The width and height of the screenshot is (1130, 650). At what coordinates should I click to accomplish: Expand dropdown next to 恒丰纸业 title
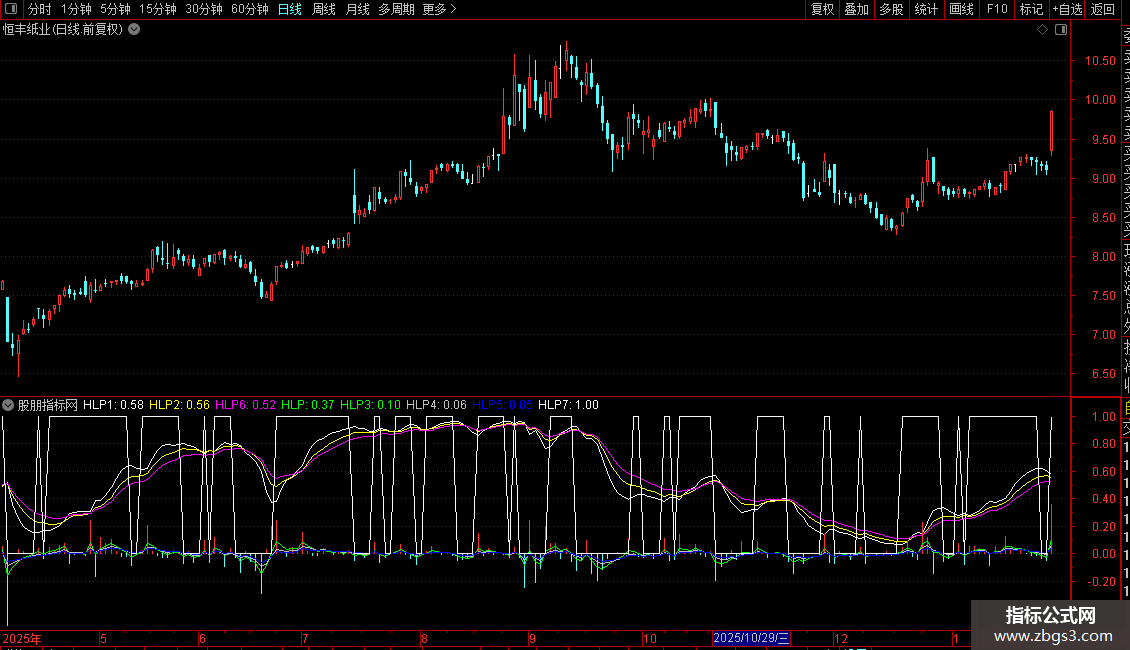coord(134,30)
